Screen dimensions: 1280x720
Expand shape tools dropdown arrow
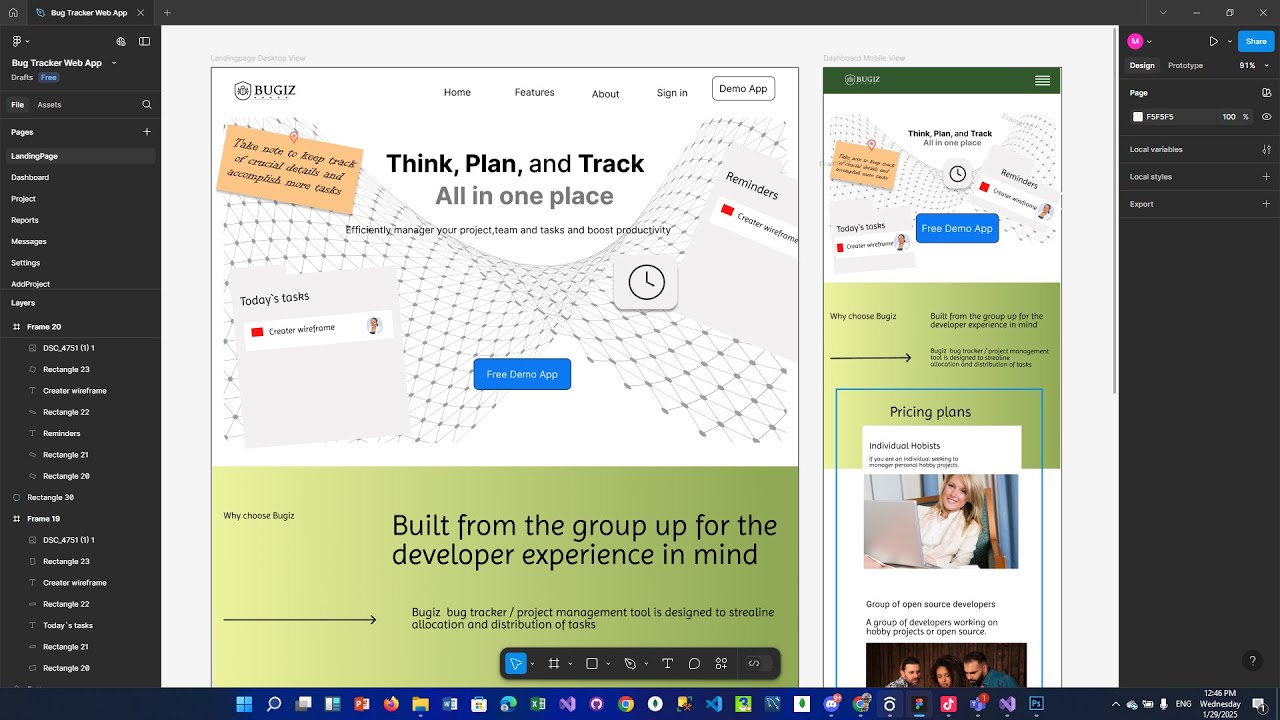[608, 664]
